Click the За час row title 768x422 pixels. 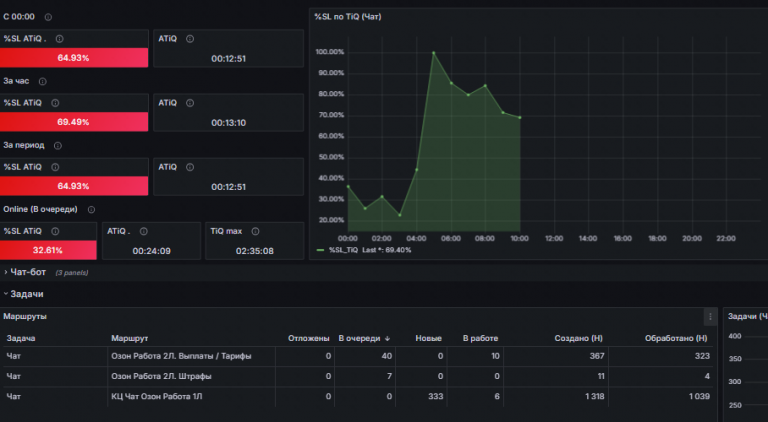click(x=16, y=81)
